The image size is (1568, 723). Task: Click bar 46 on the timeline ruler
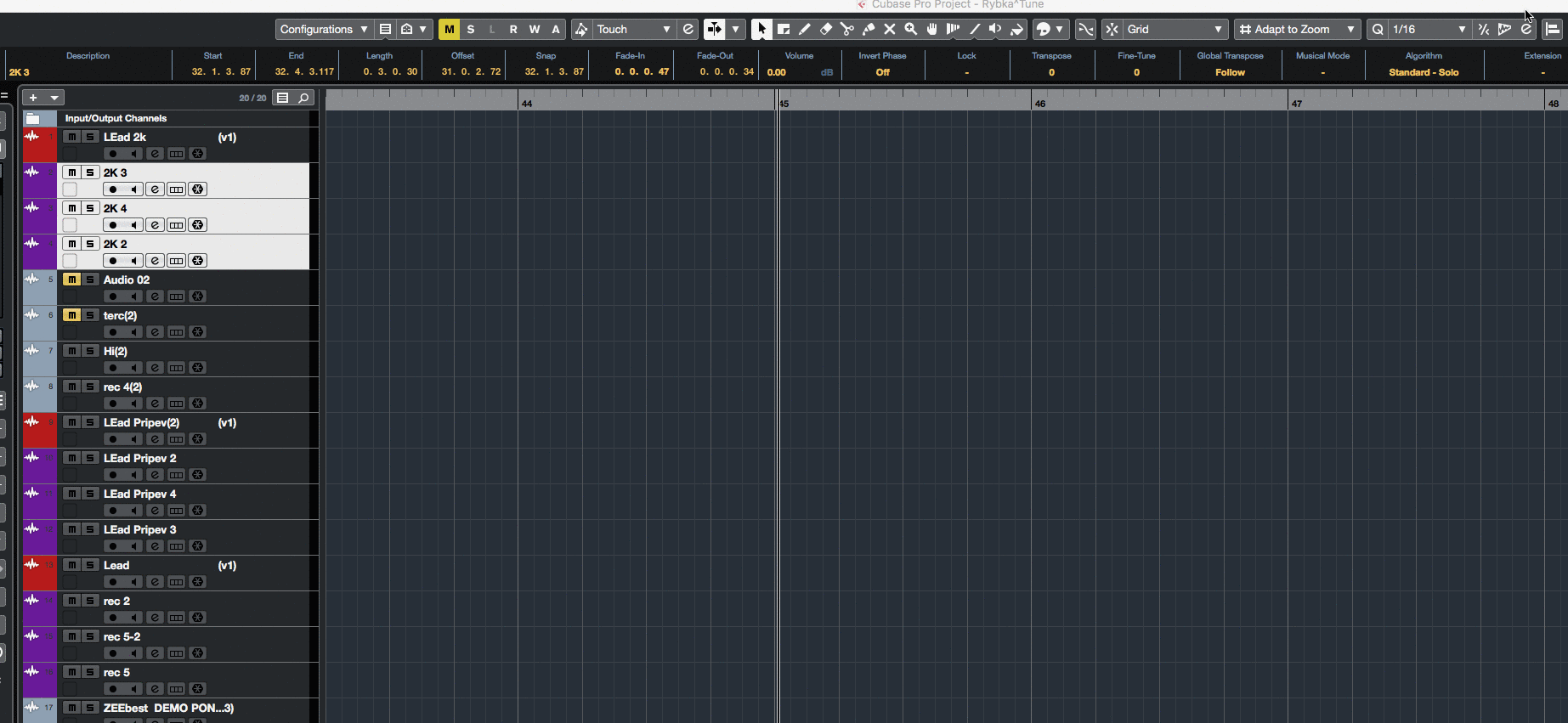coord(1039,103)
